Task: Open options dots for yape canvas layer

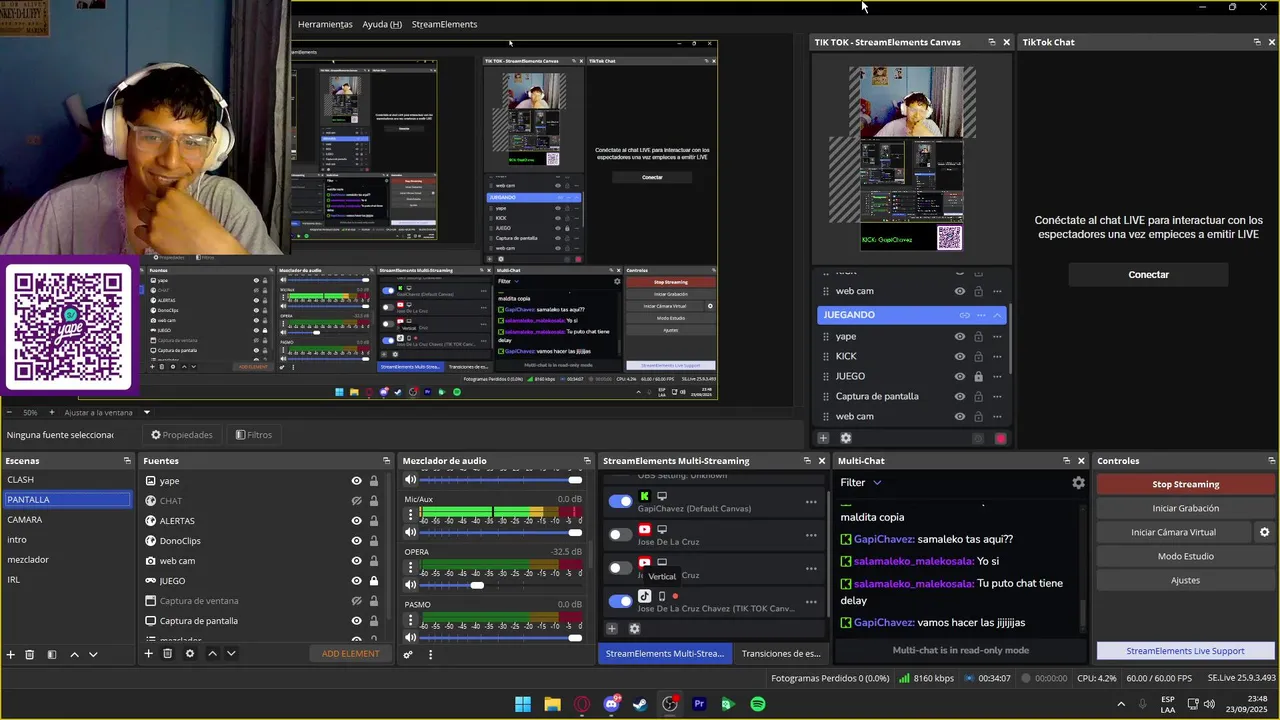Action: pyautogui.click(x=997, y=336)
